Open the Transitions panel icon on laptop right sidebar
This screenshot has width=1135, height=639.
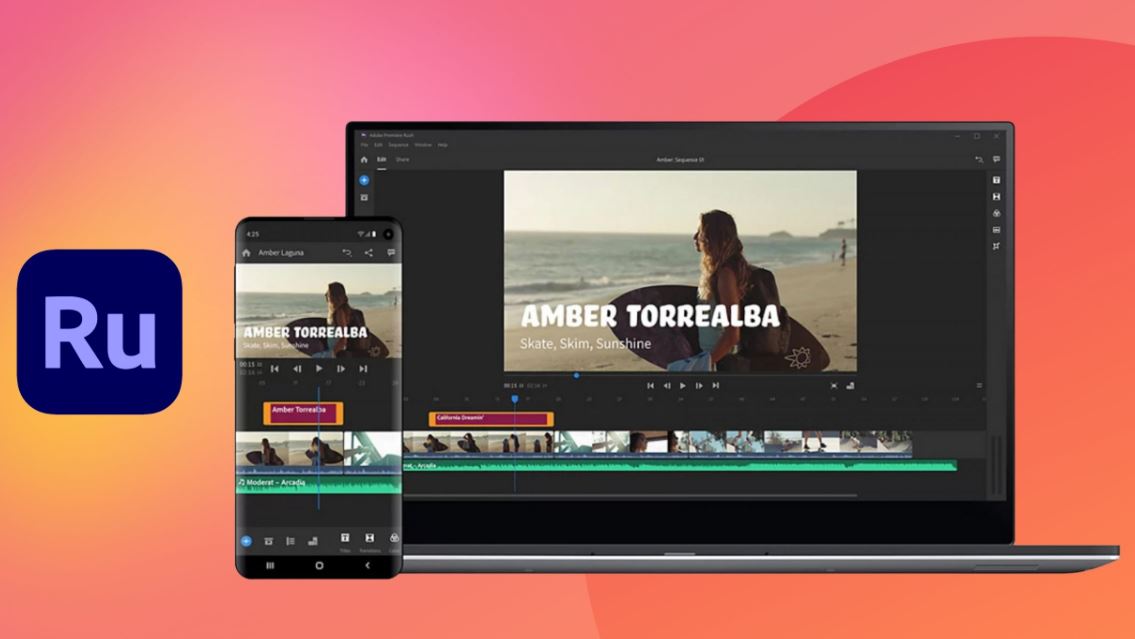pos(996,197)
